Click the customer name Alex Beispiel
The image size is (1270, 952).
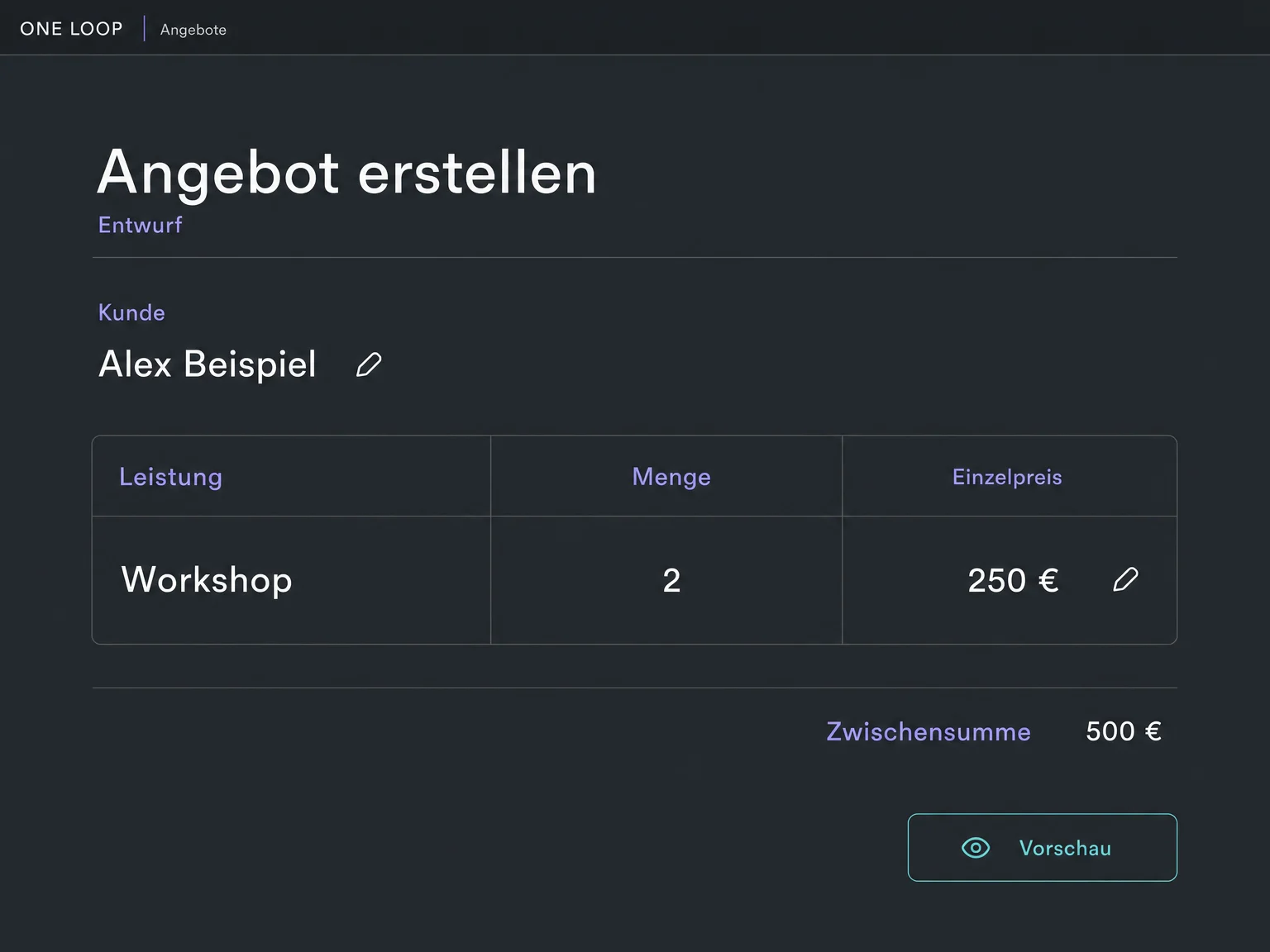pos(208,364)
